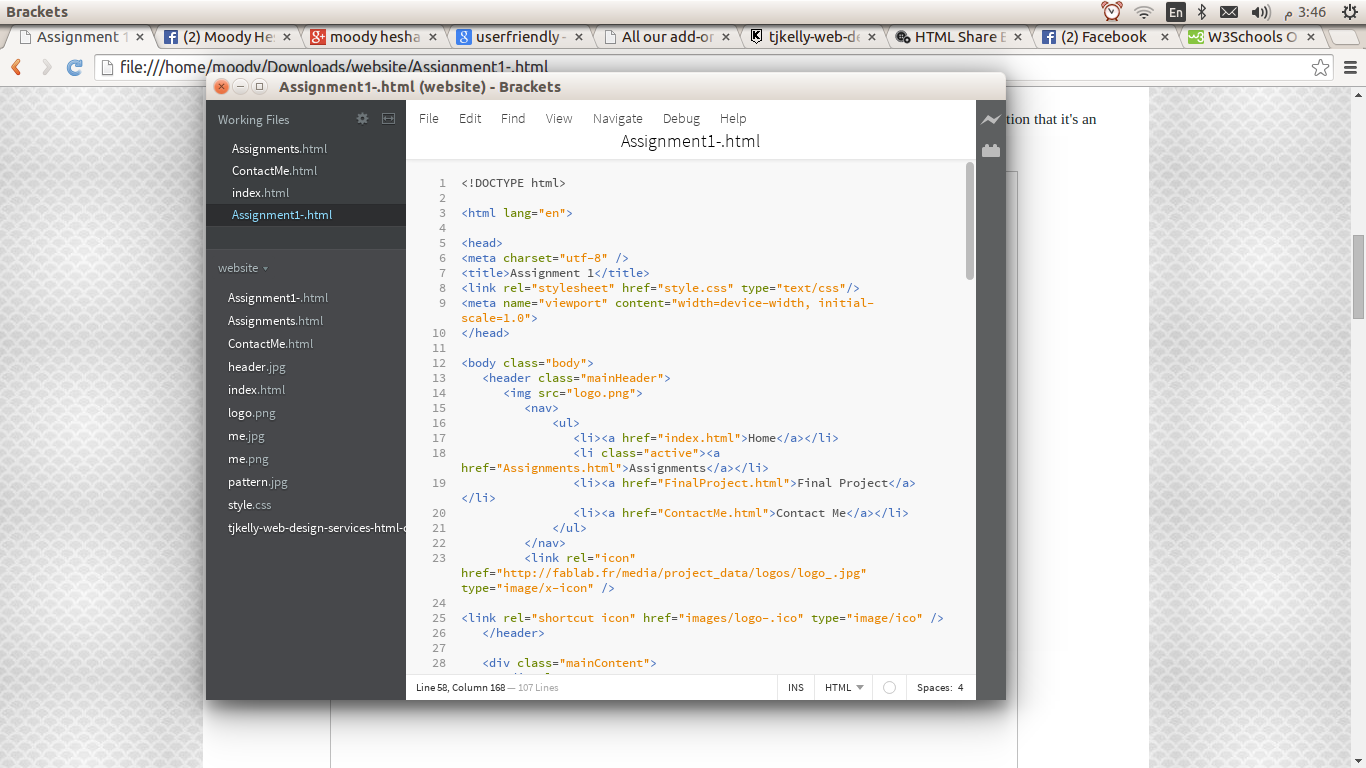Open the alarm clock indicator in system tray
This screenshot has width=1366, height=768.
pos(1111,12)
